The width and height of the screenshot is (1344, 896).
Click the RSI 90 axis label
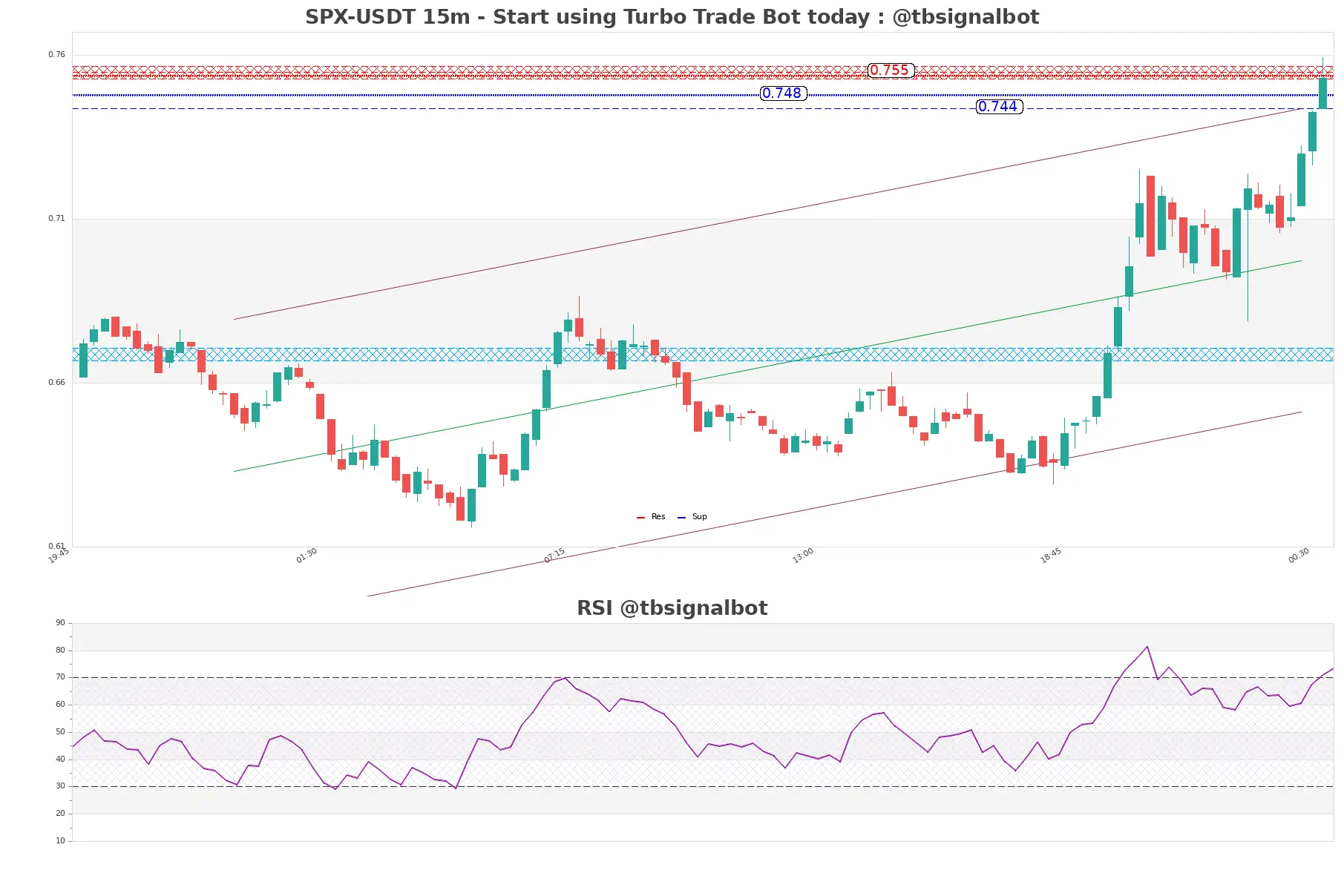click(60, 623)
